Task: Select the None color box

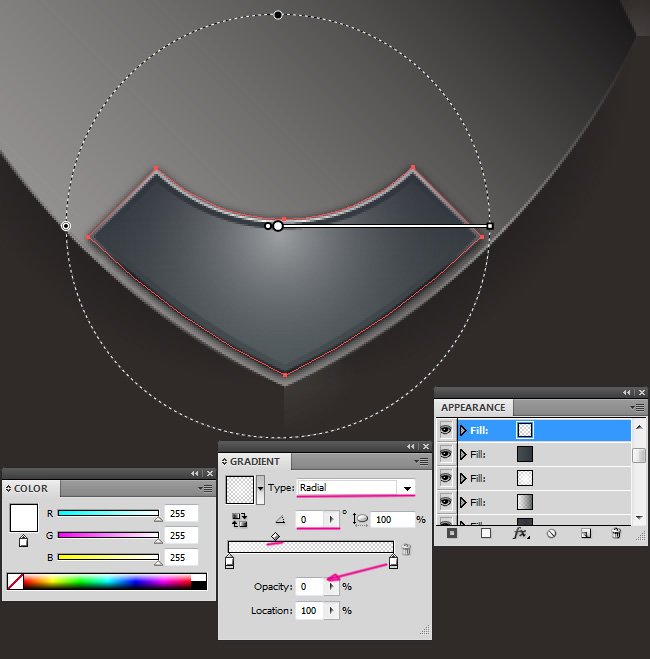Action: [15, 581]
